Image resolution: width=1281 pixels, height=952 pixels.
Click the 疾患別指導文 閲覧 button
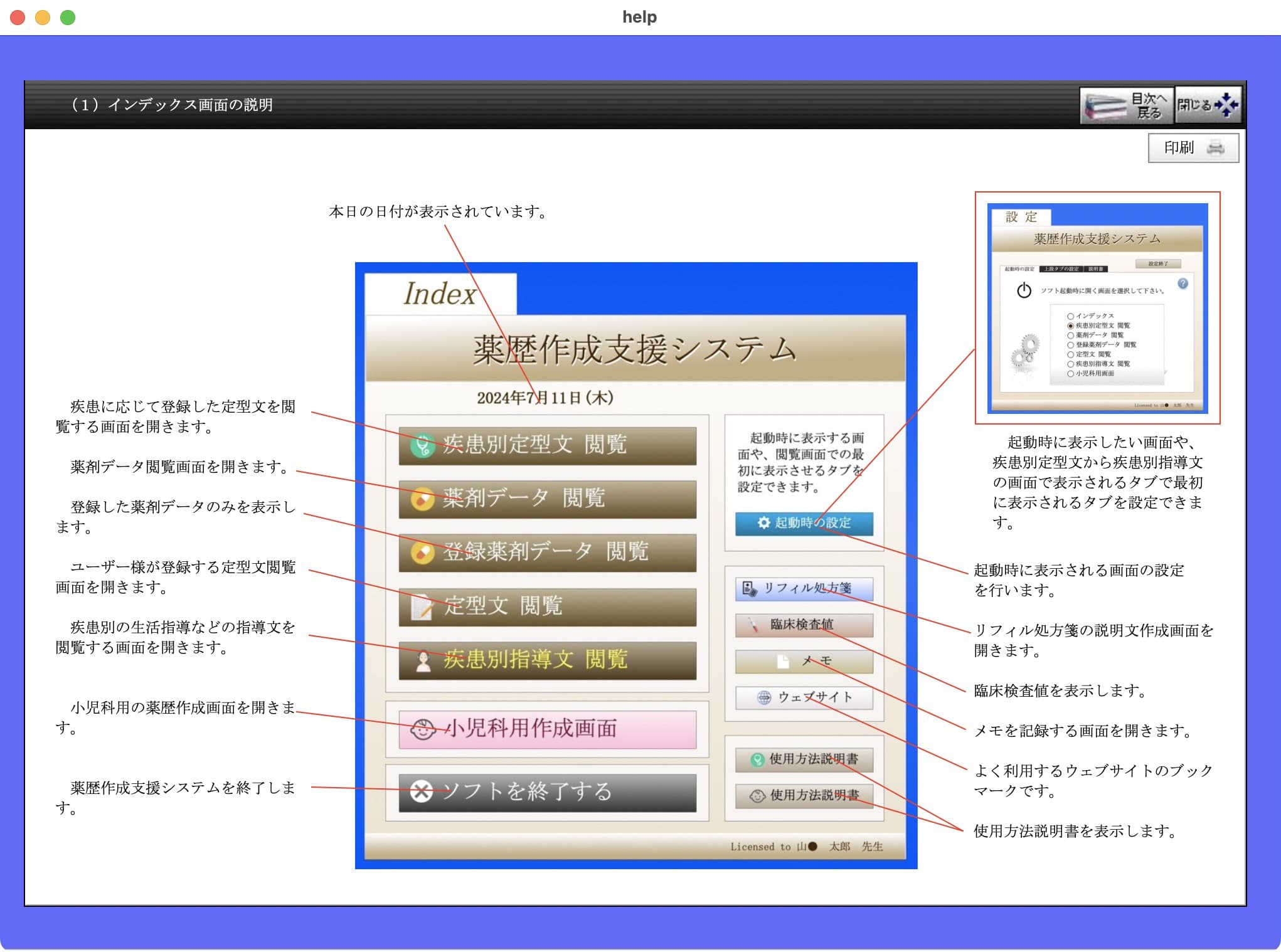[547, 660]
